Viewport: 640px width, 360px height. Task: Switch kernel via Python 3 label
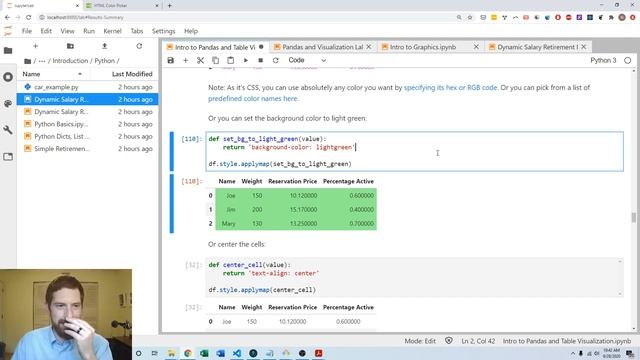pyautogui.click(x=603, y=60)
